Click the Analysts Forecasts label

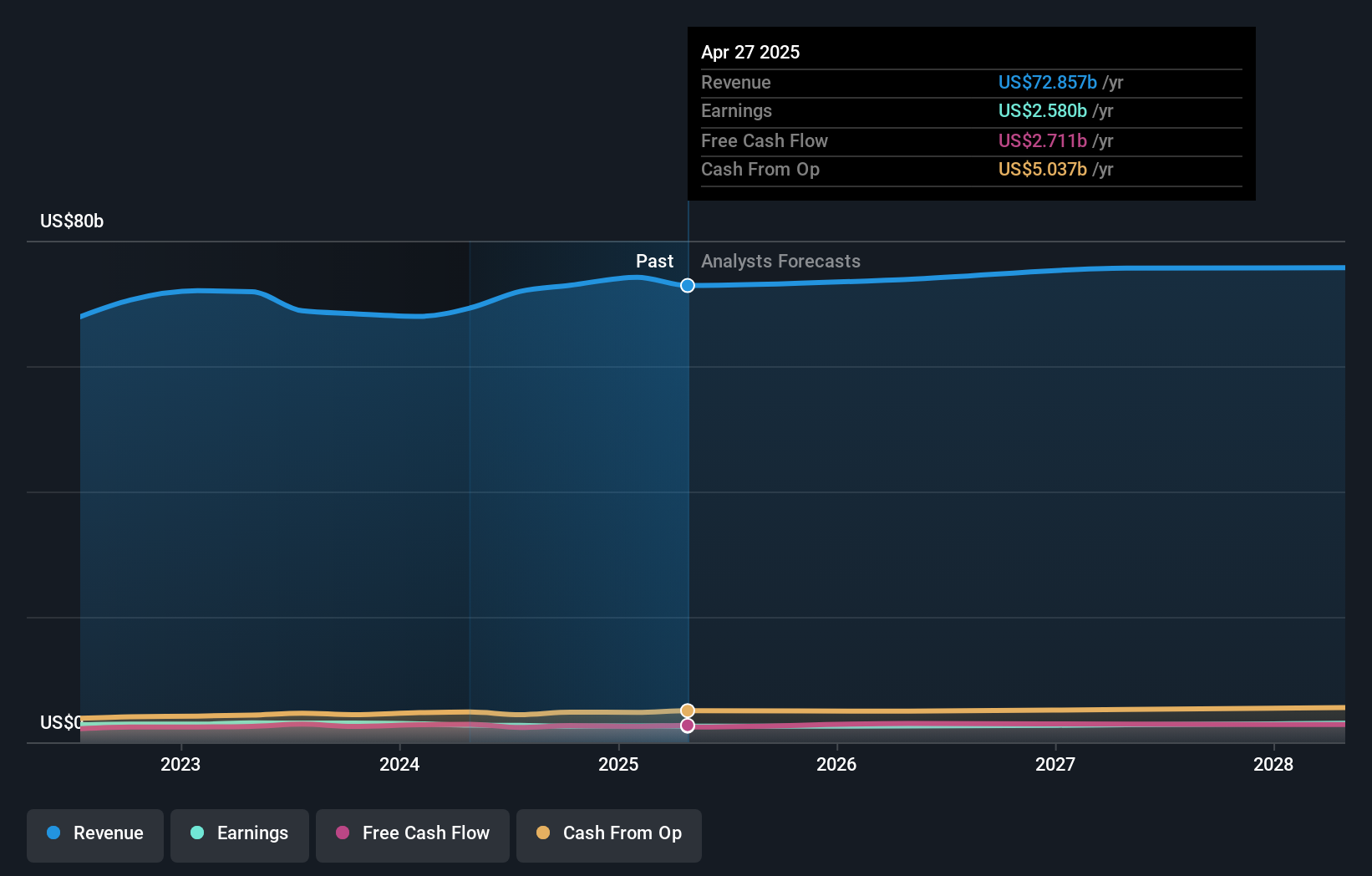tap(780, 261)
